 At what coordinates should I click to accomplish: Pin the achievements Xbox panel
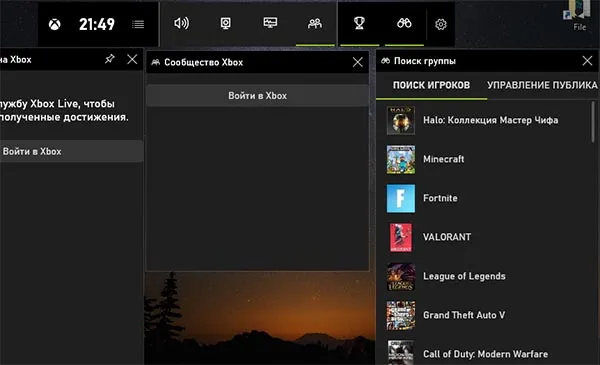[x=110, y=59]
